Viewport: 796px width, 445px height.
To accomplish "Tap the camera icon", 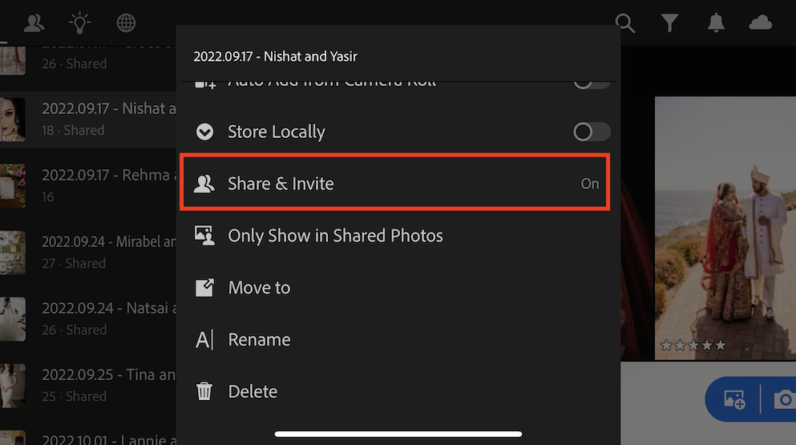I will (783, 400).
